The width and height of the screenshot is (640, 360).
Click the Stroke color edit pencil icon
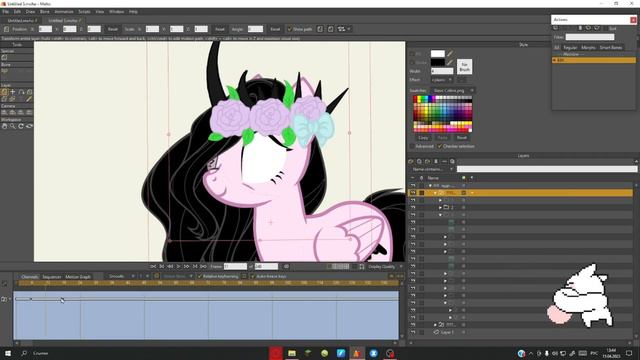[450, 62]
